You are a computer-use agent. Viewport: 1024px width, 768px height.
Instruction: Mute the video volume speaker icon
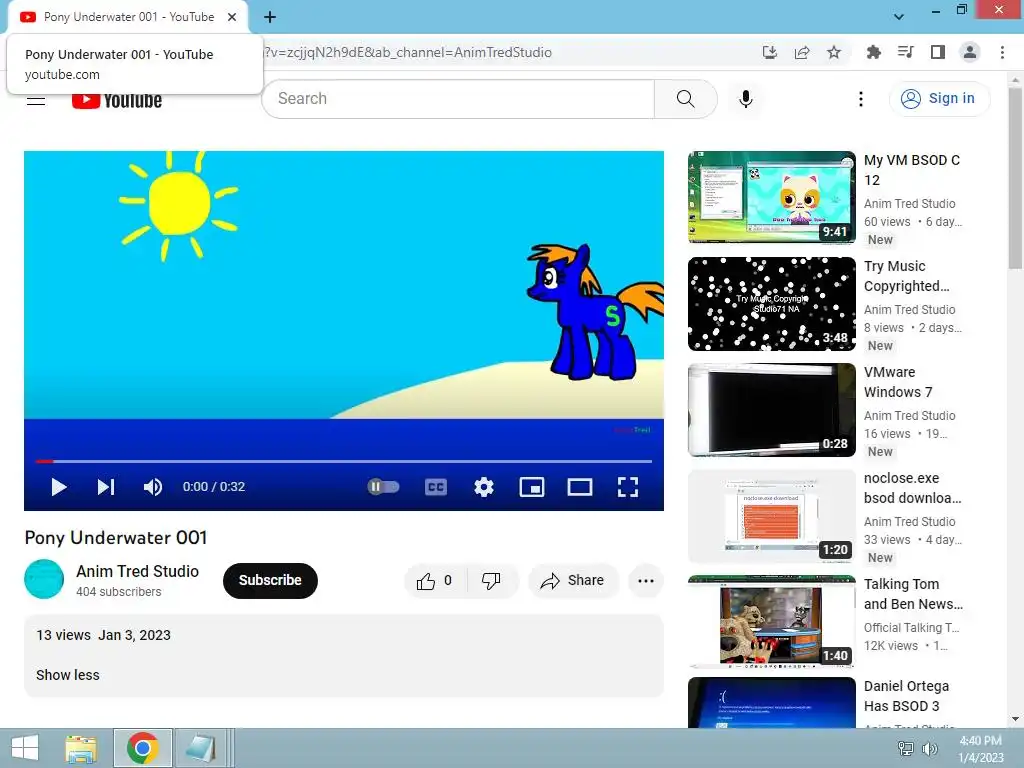tap(153, 487)
